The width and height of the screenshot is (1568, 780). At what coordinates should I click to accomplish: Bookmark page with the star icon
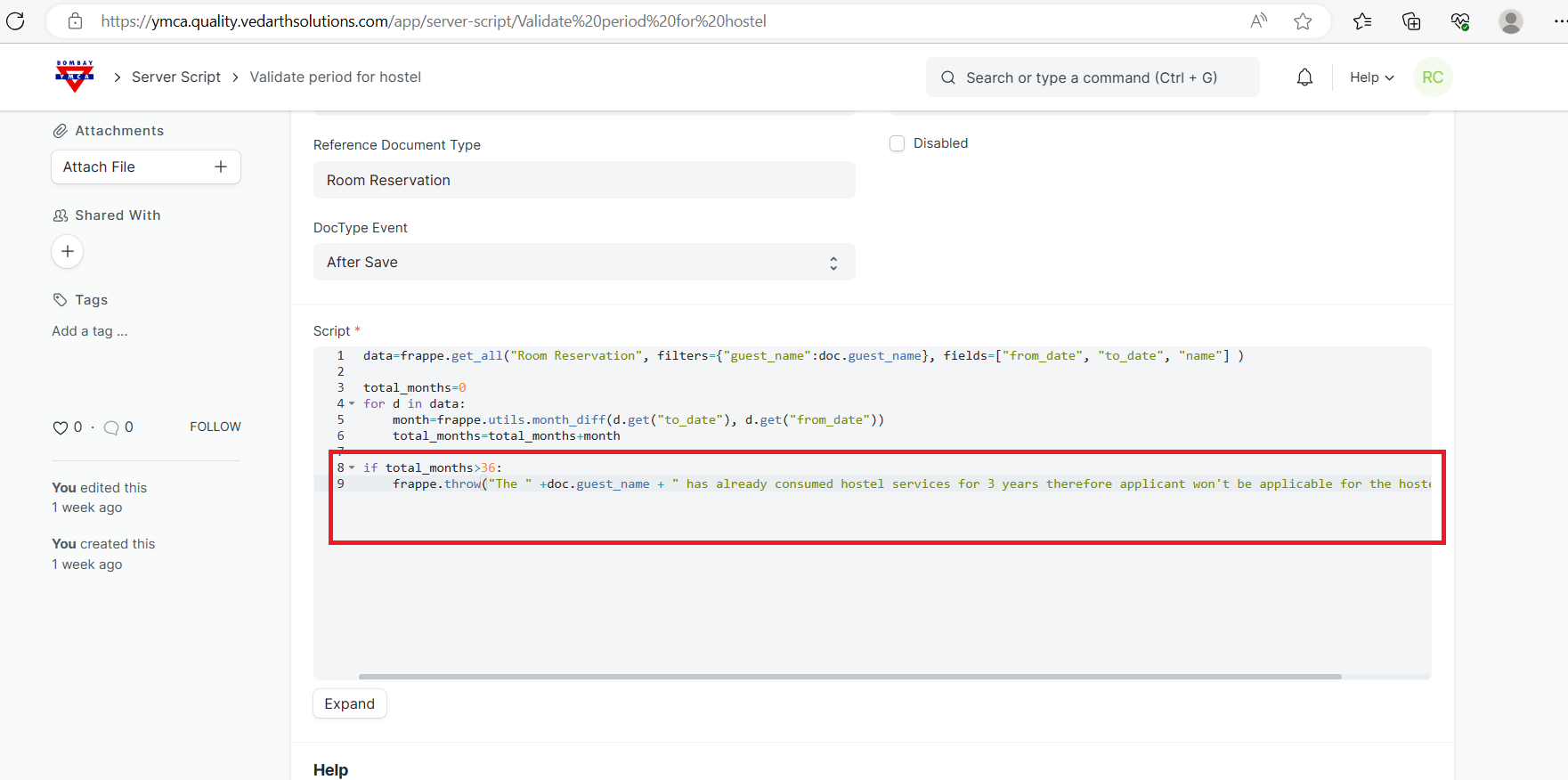1303,21
